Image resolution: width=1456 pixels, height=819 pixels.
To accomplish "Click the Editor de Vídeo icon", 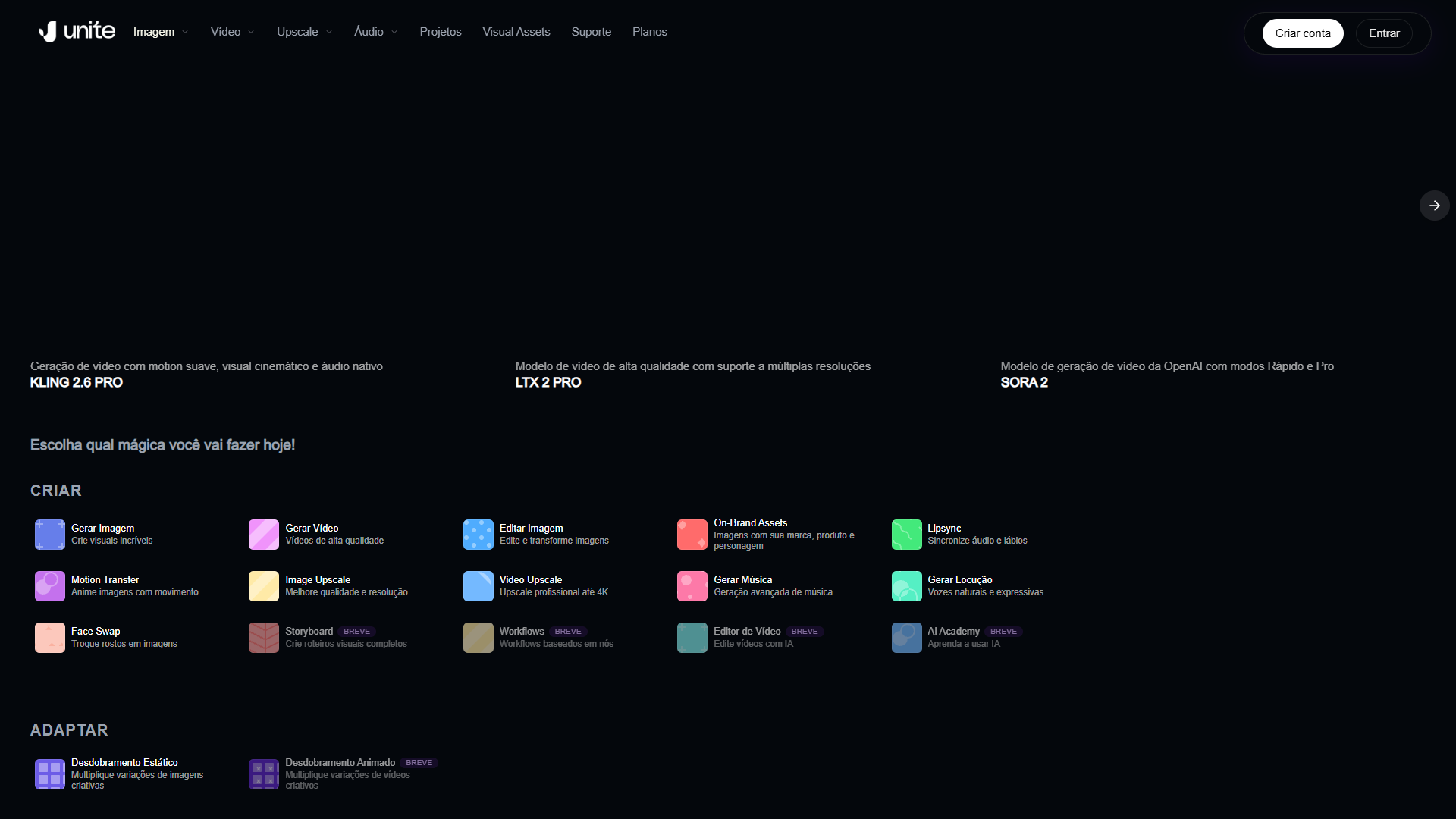I will 692,638.
